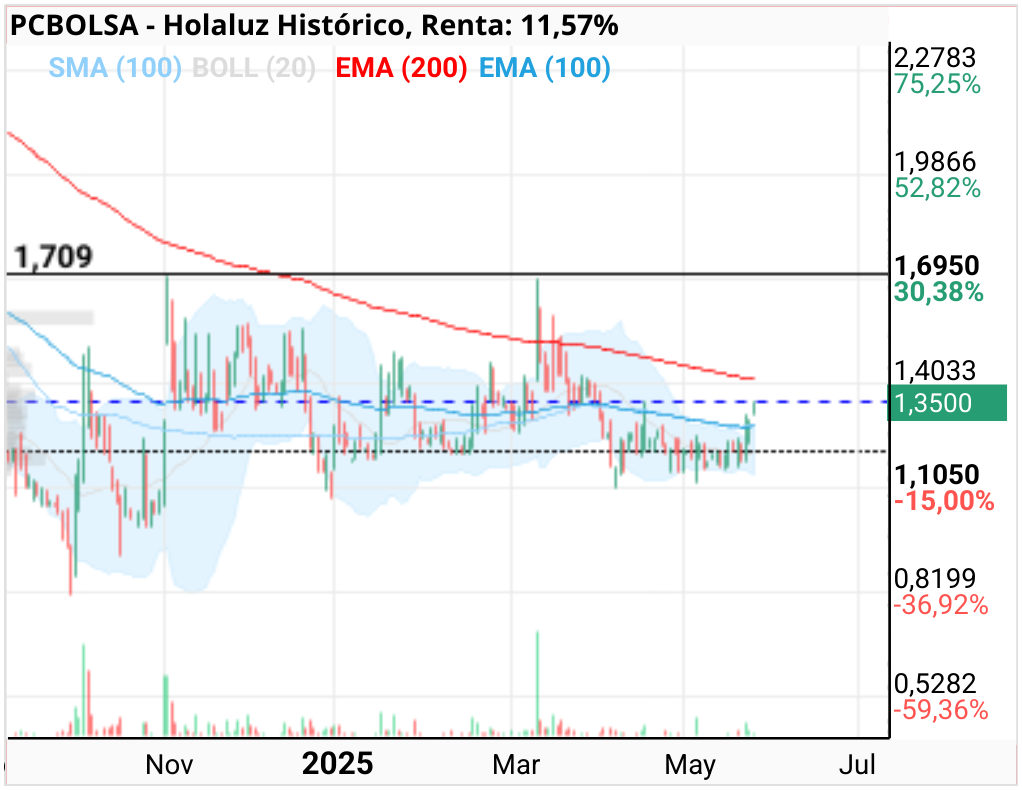The image size is (1022, 790).
Task: Click the -15,00% axis percentage
Action: pyautogui.click(x=944, y=501)
